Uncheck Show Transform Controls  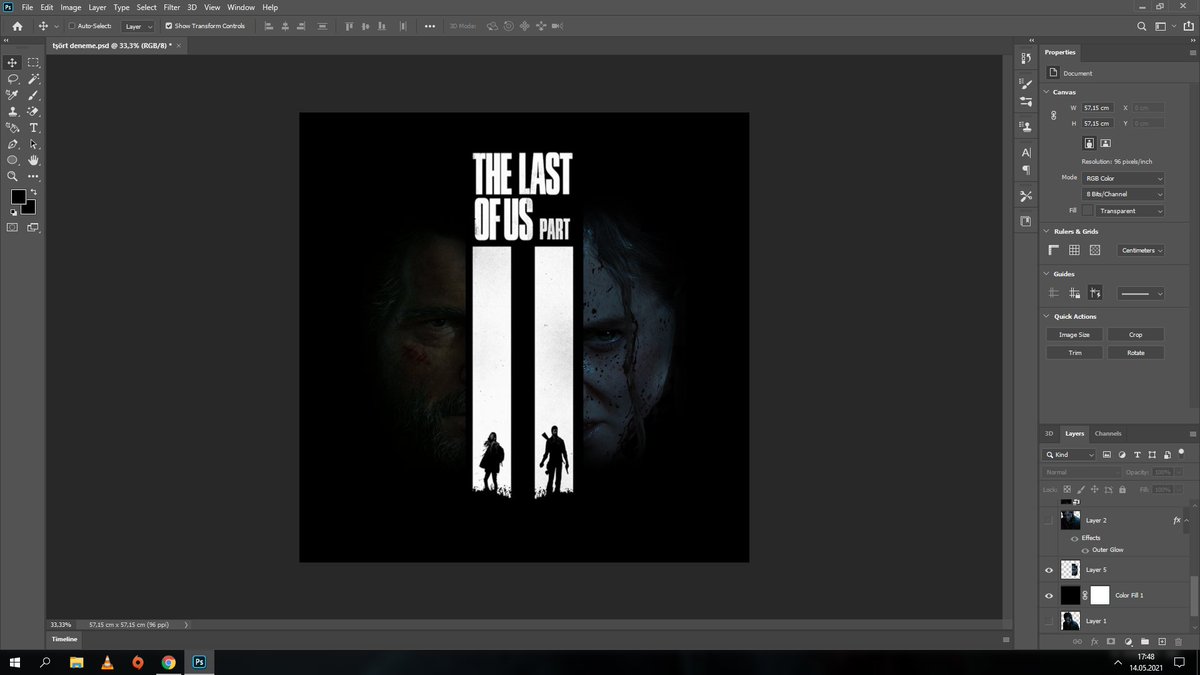click(168, 26)
